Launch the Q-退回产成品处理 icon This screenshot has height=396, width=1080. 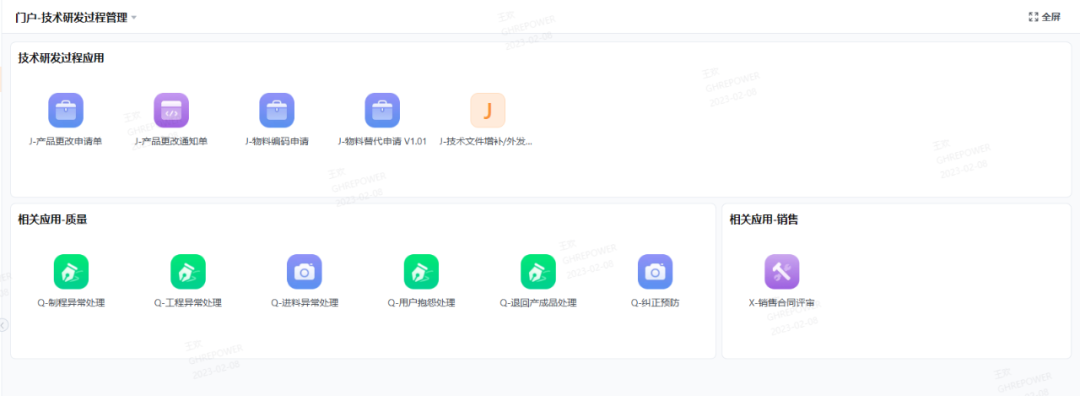point(538,271)
